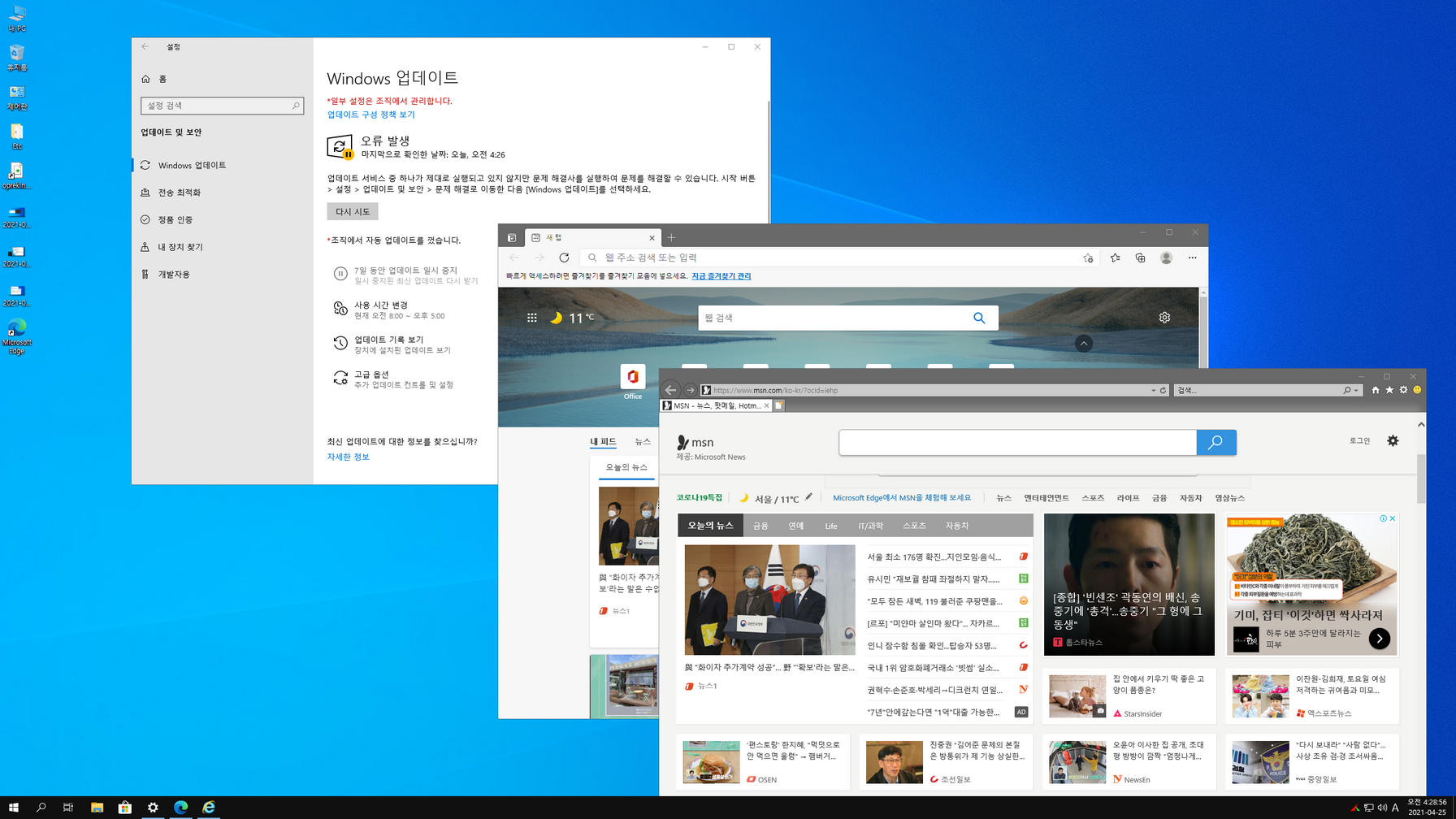1456x819 pixels.
Task: Click the 웹 검색 magnifier button in Edge
Action: click(x=979, y=318)
